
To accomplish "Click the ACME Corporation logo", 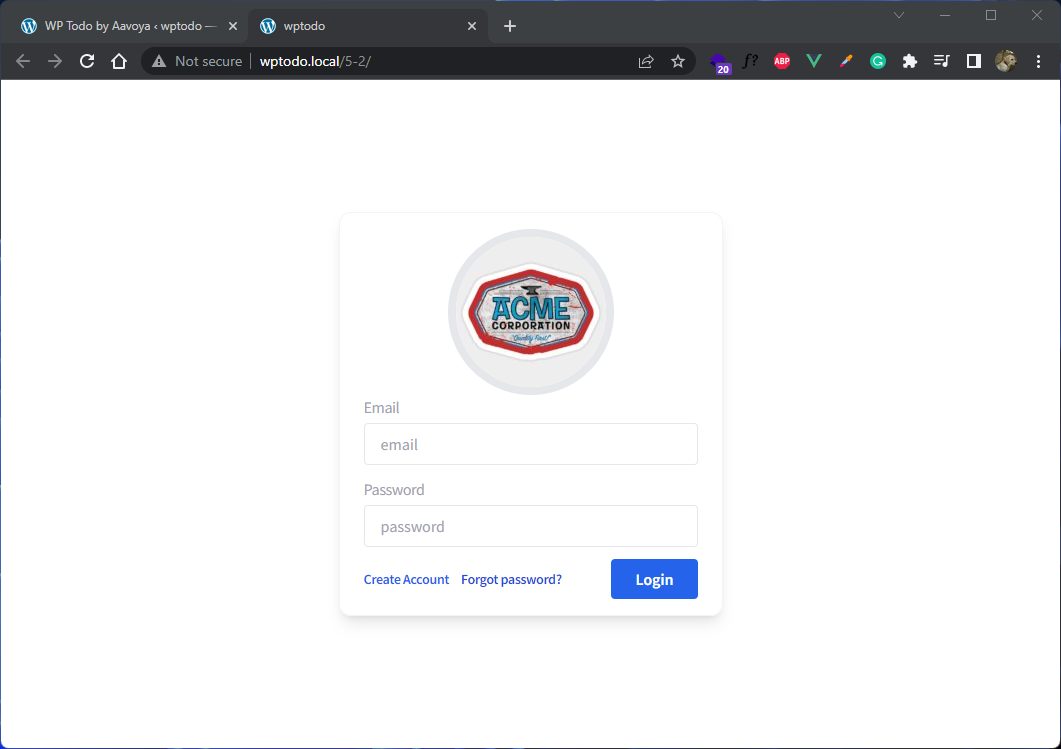I will [530, 312].
